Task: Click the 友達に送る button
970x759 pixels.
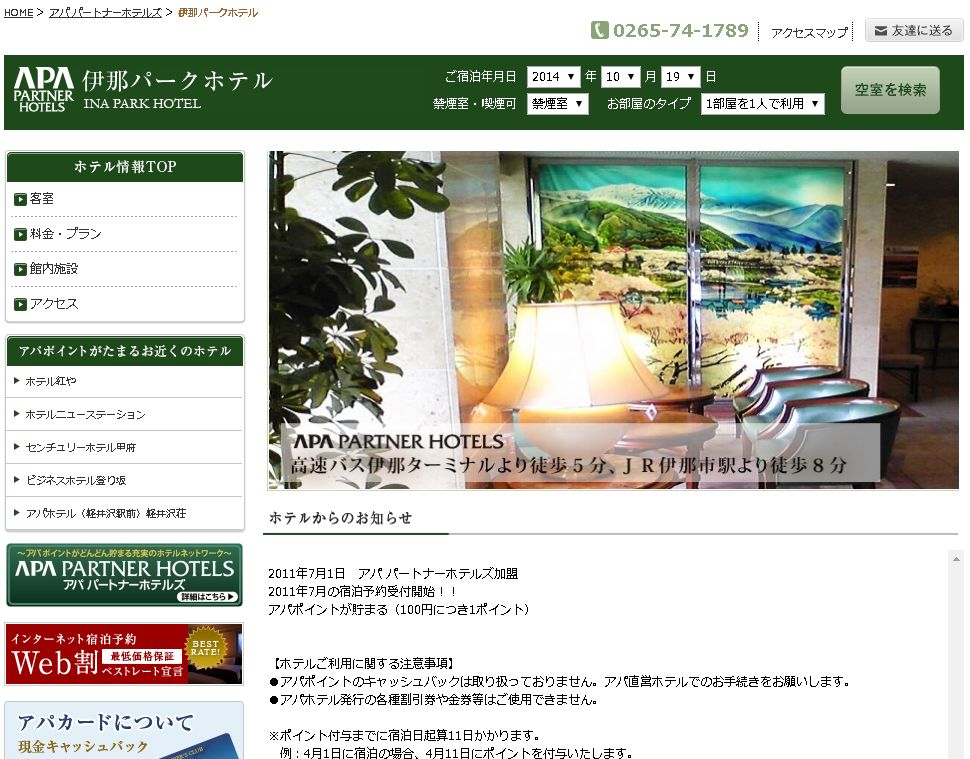Action: (x=914, y=30)
